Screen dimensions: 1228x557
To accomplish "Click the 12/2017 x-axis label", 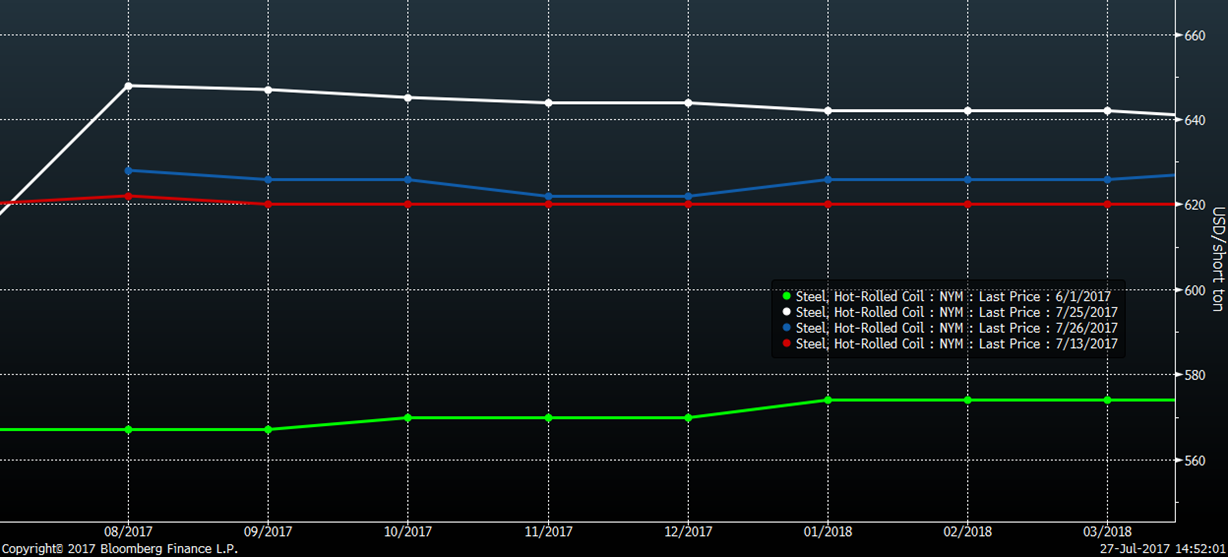I will pos(687,530).
